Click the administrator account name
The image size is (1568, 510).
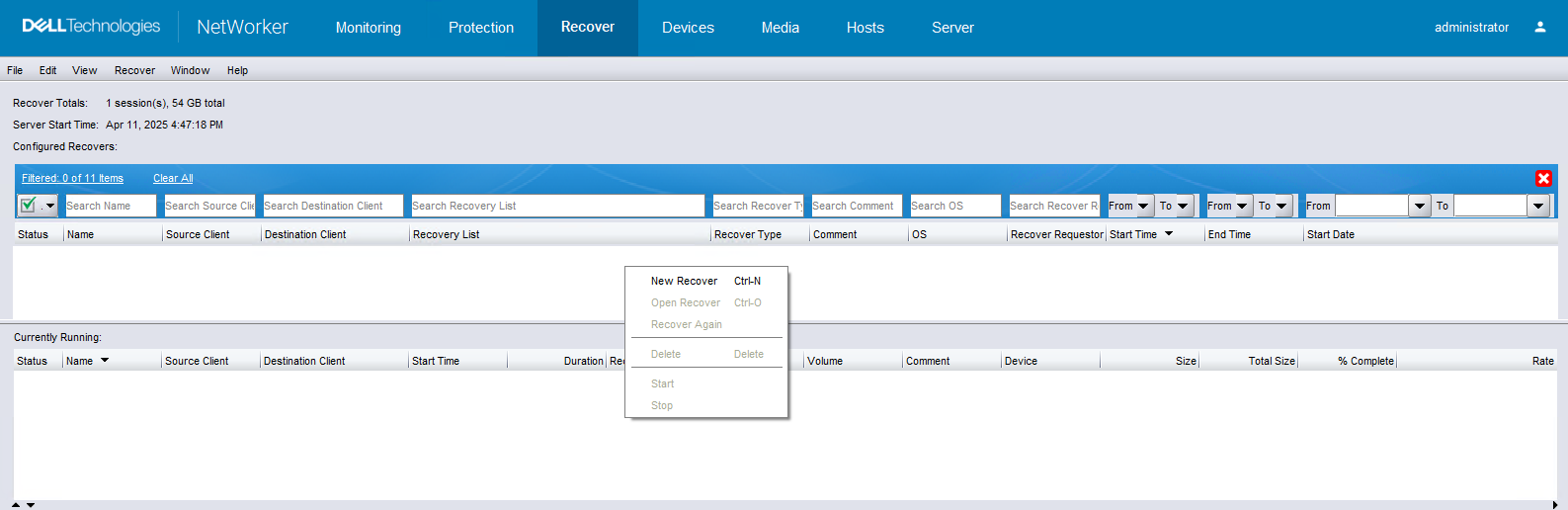pos(1471,28)
